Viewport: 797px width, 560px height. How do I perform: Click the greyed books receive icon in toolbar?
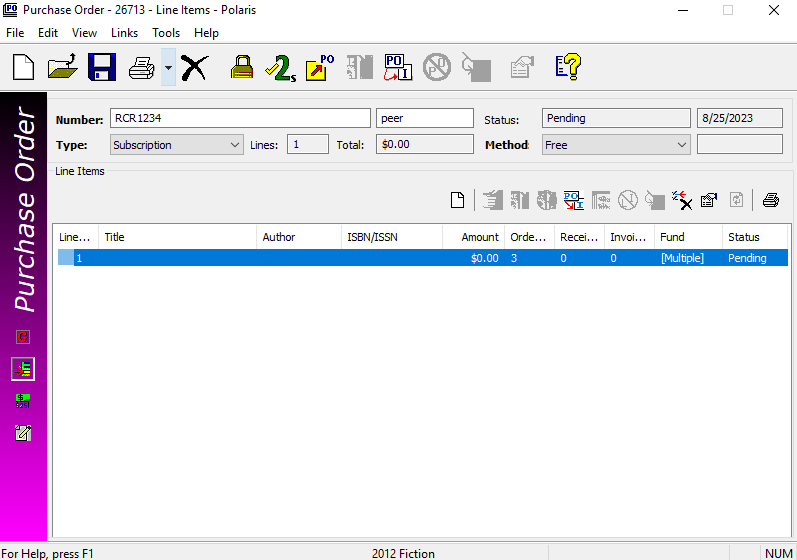click(x=359, y=67)
